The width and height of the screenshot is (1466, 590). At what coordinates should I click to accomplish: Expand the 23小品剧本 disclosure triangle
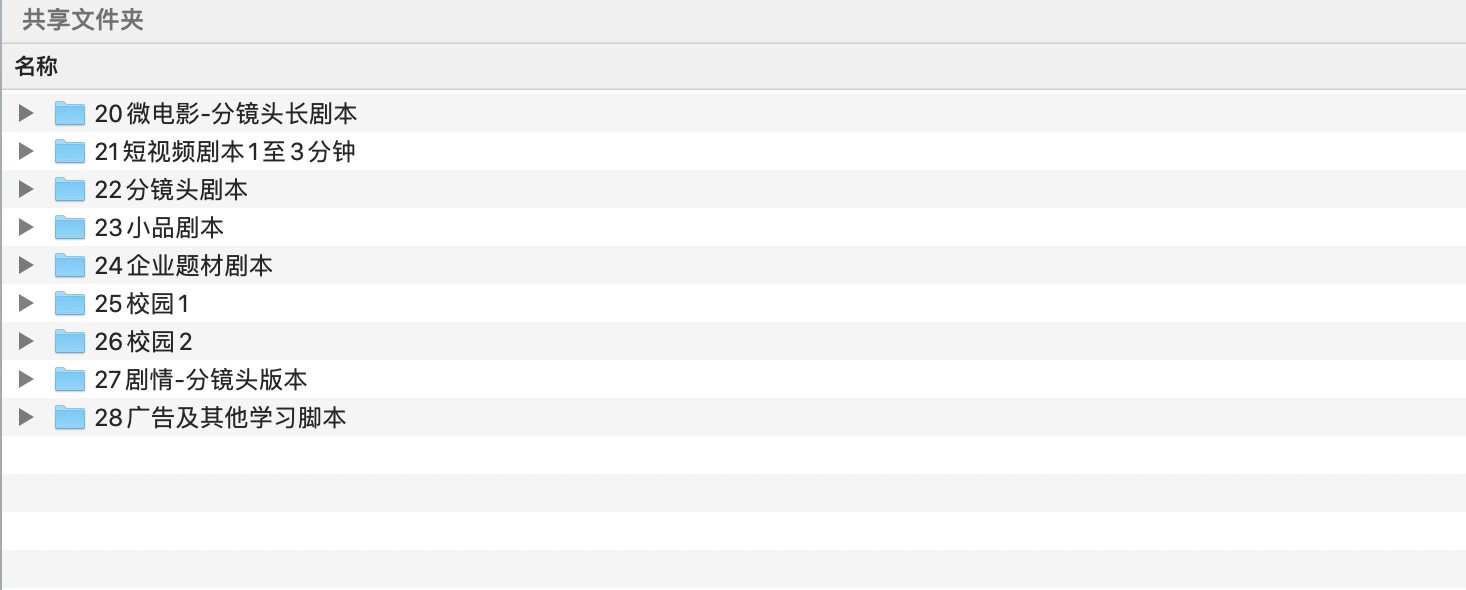(26, 228)
